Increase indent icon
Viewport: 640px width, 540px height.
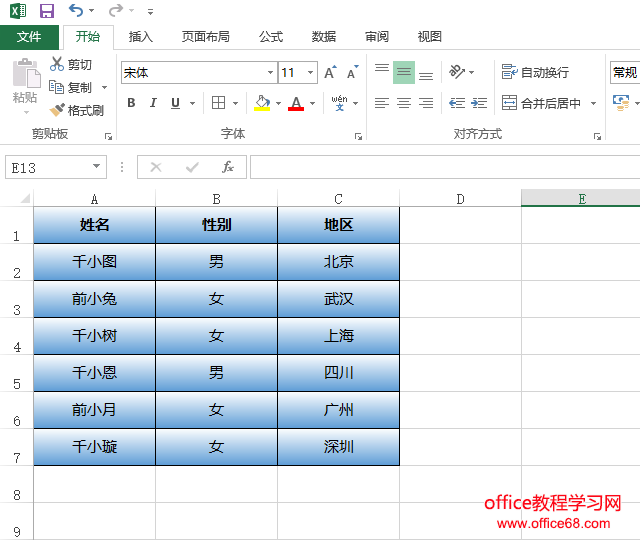tap(479, 103)
